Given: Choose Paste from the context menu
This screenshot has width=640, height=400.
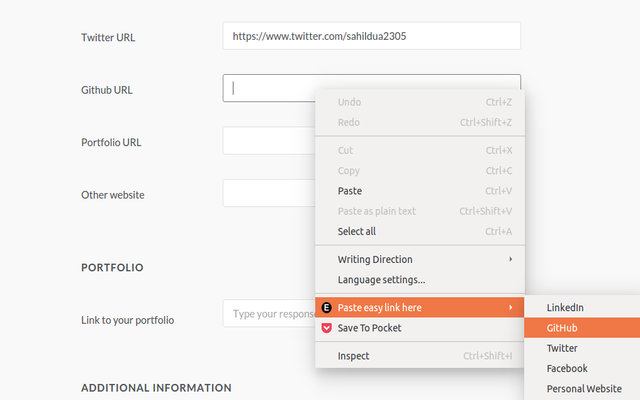Looking at the screenshot, I should [x=420, y=191].
